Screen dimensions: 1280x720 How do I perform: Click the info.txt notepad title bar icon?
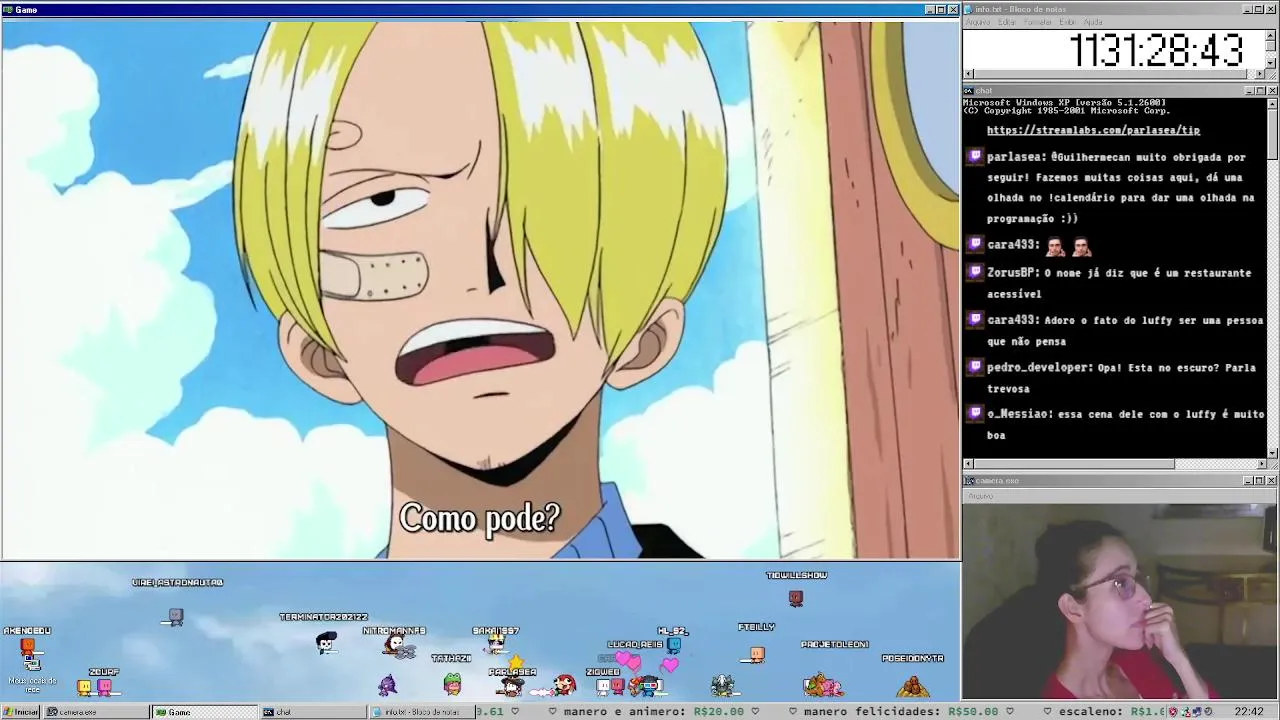click(969, 9)
